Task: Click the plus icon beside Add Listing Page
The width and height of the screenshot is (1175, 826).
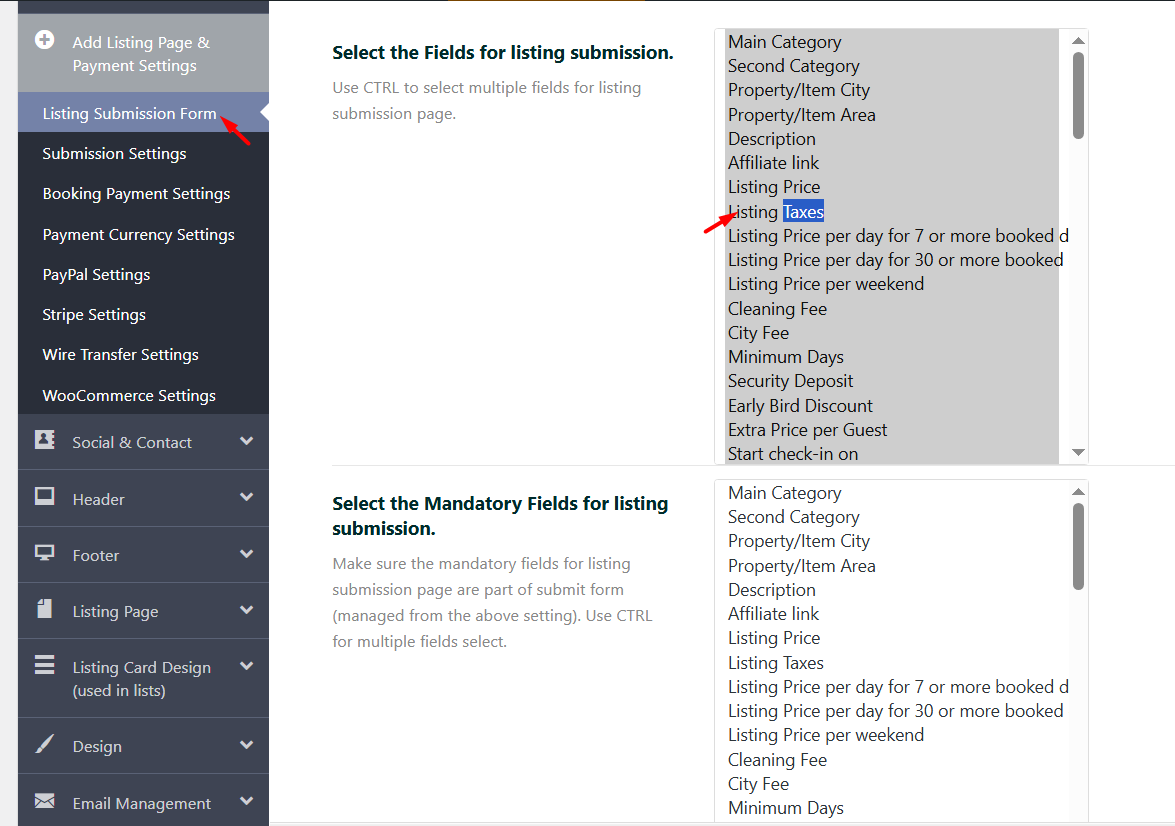Action: (44, 41)
